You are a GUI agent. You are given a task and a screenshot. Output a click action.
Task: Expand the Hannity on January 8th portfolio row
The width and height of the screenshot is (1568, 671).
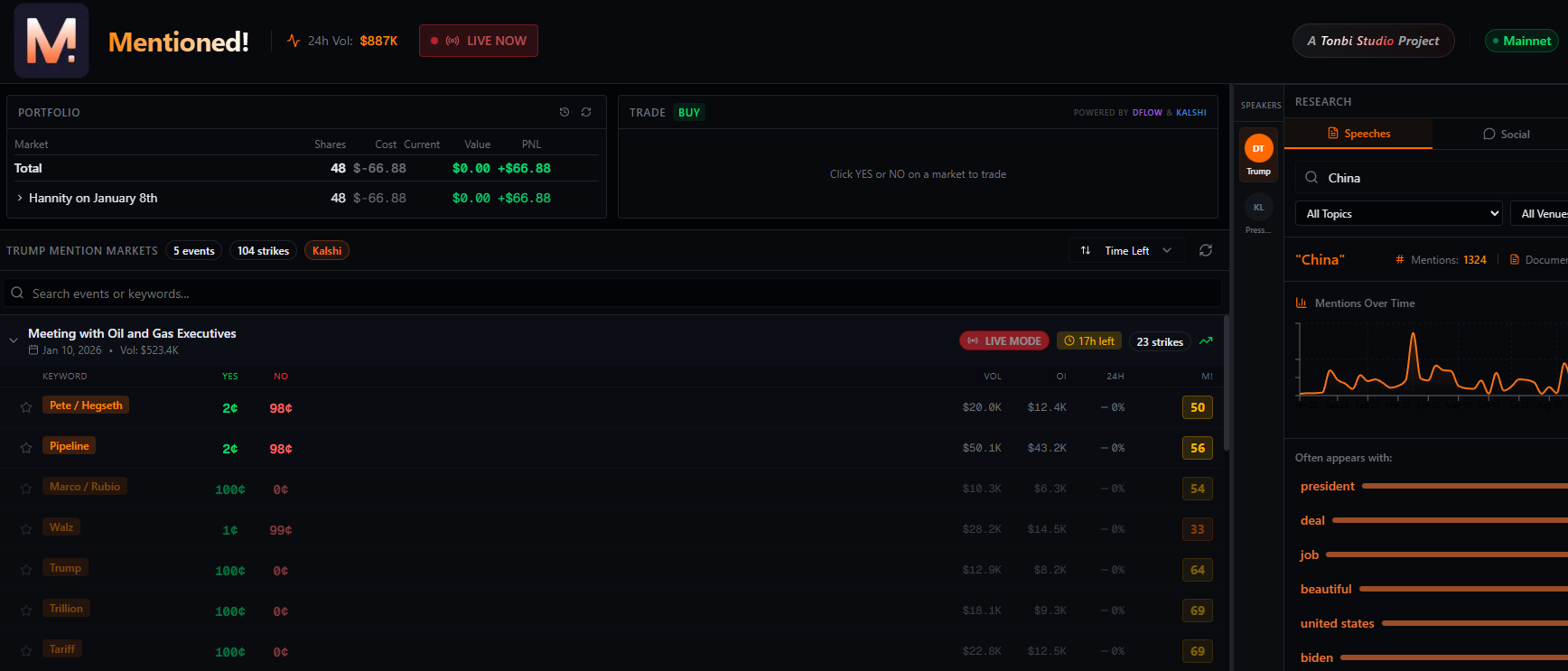coord(20,198)
